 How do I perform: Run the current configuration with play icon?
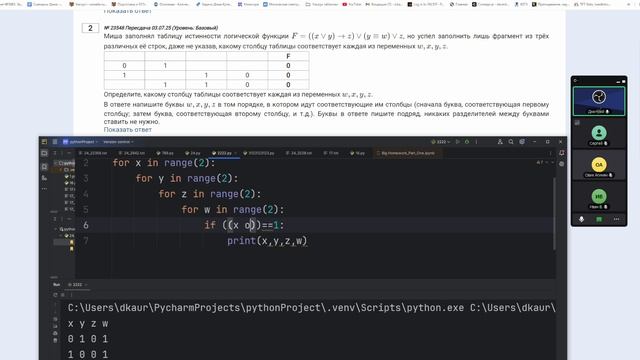point(458,142)
